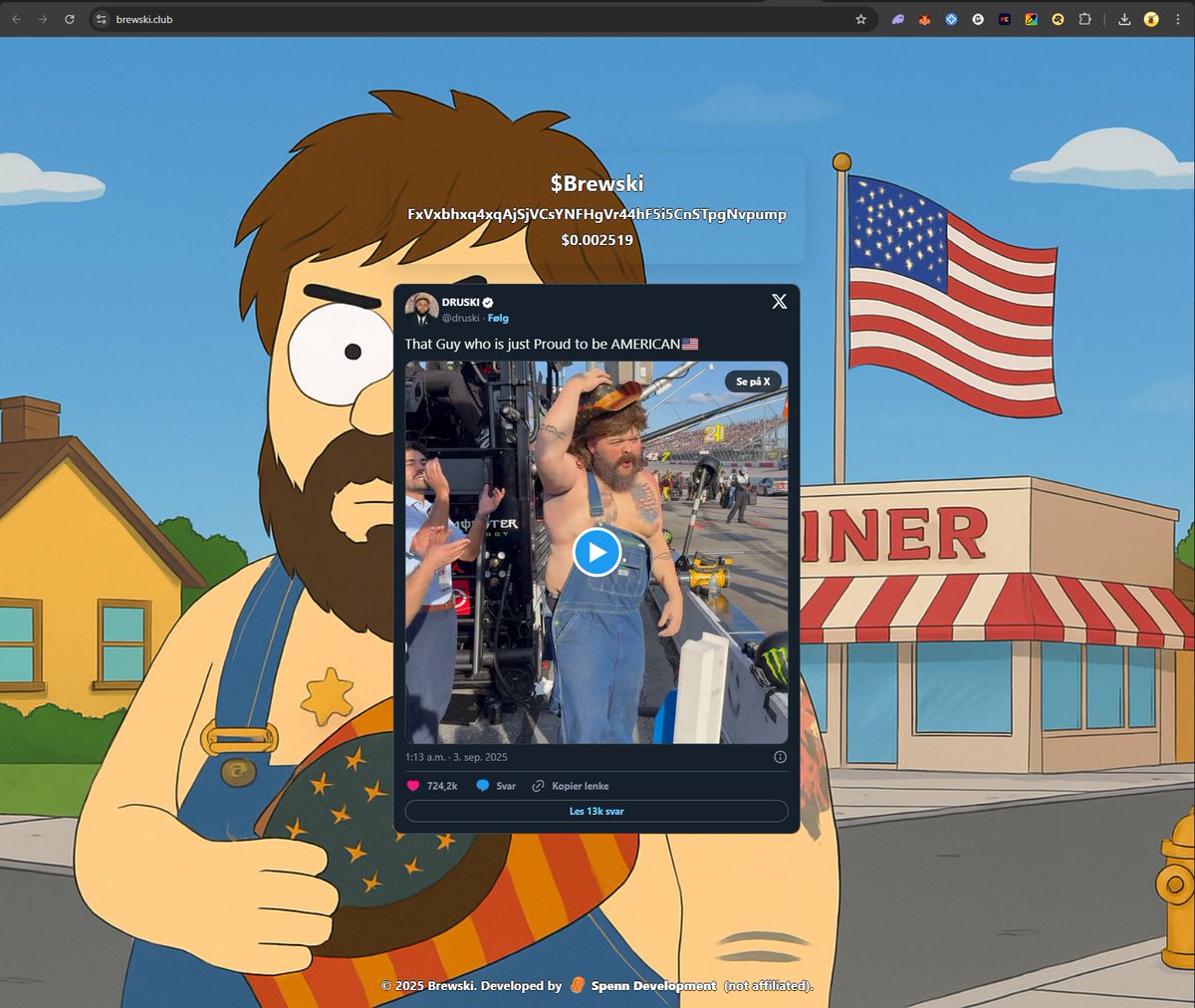1195x1008 pixels.
Task: Click the '(not affiliated).' footer text
Action: pos(768,986)
